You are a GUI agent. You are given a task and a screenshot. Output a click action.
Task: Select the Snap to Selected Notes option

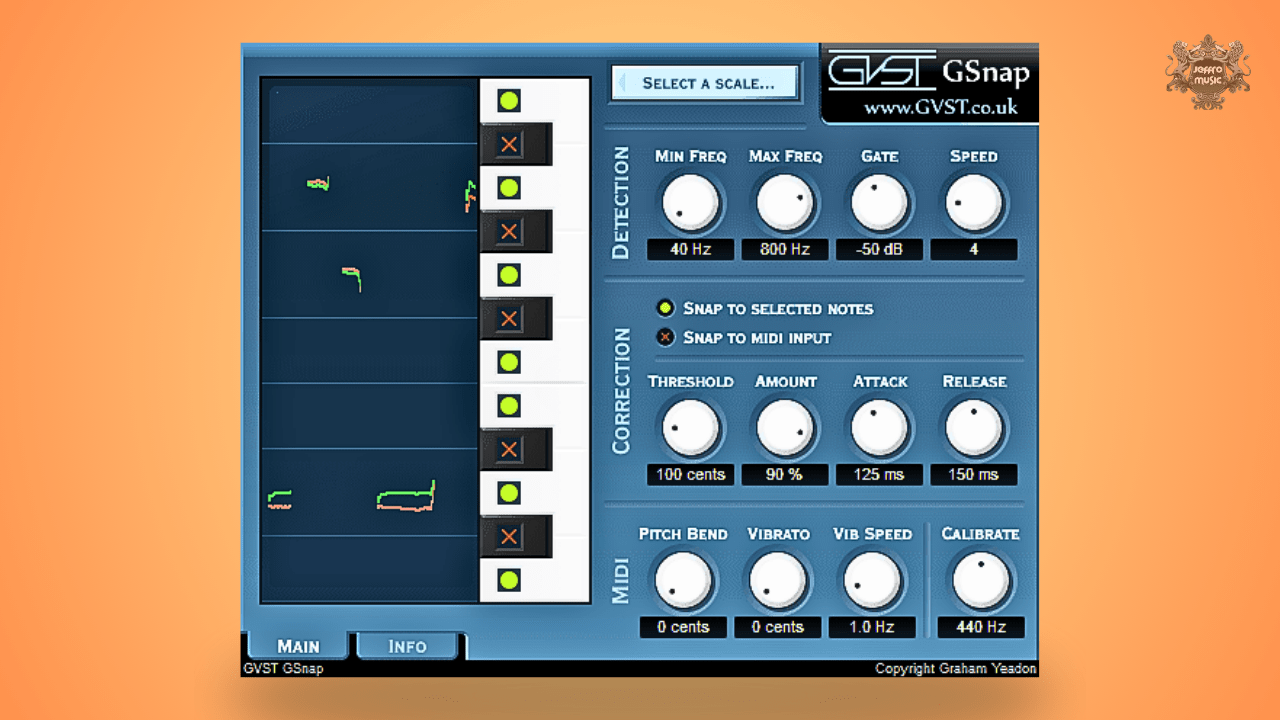(666, 308)
